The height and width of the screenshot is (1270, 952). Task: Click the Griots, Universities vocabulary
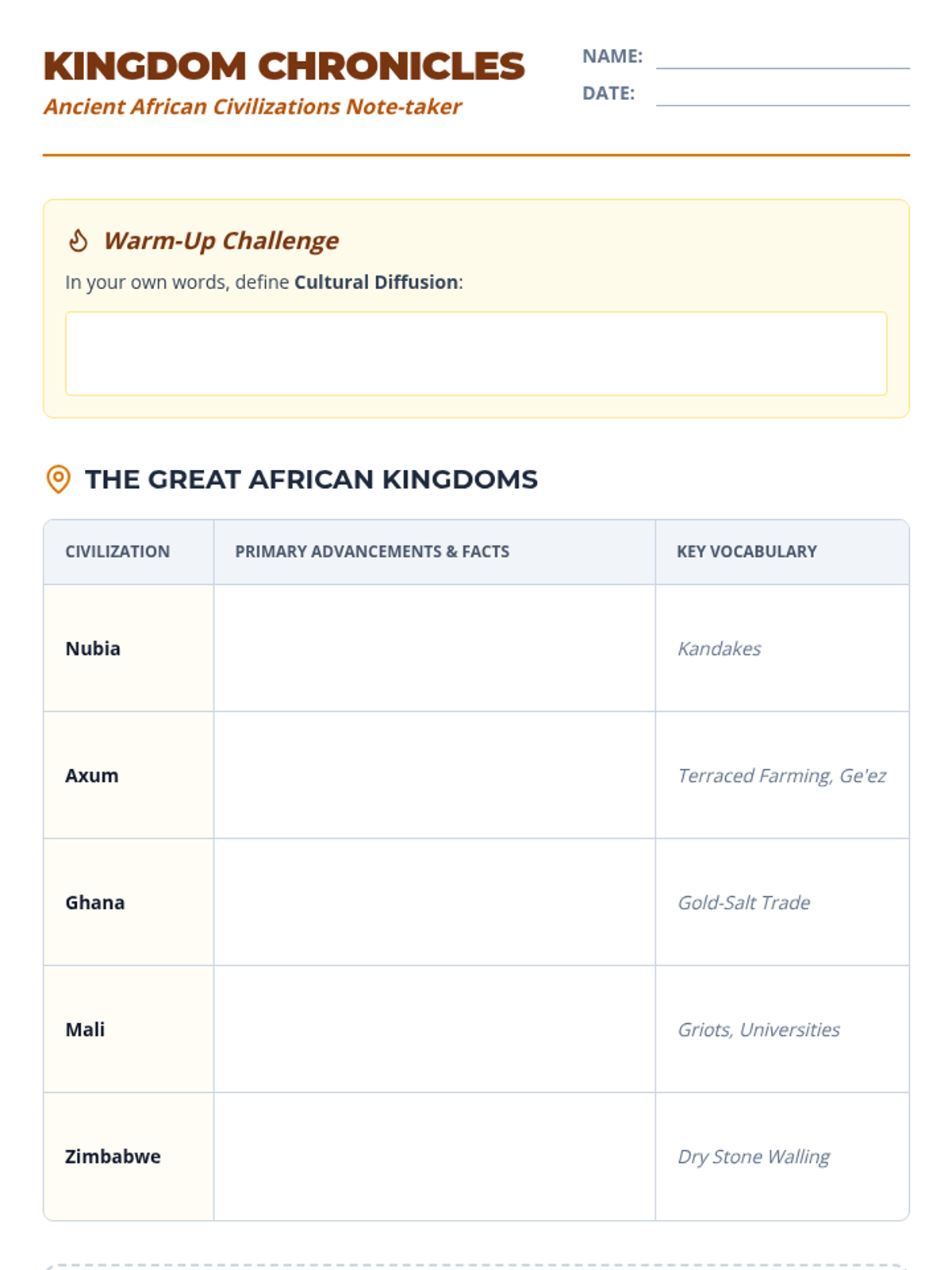click(758, 1030)
